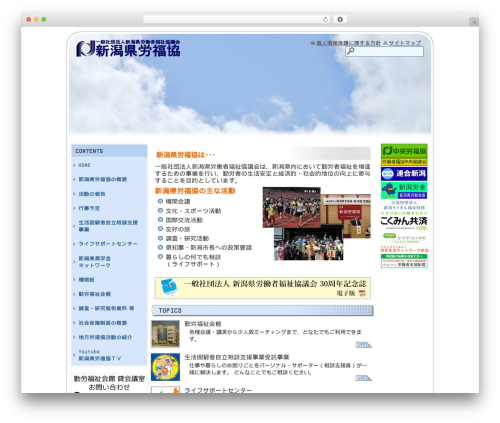This screenshot has height=423, width=500.
Task: Open 個人情報保護に関する方針 link
Action: pos(348,43)
